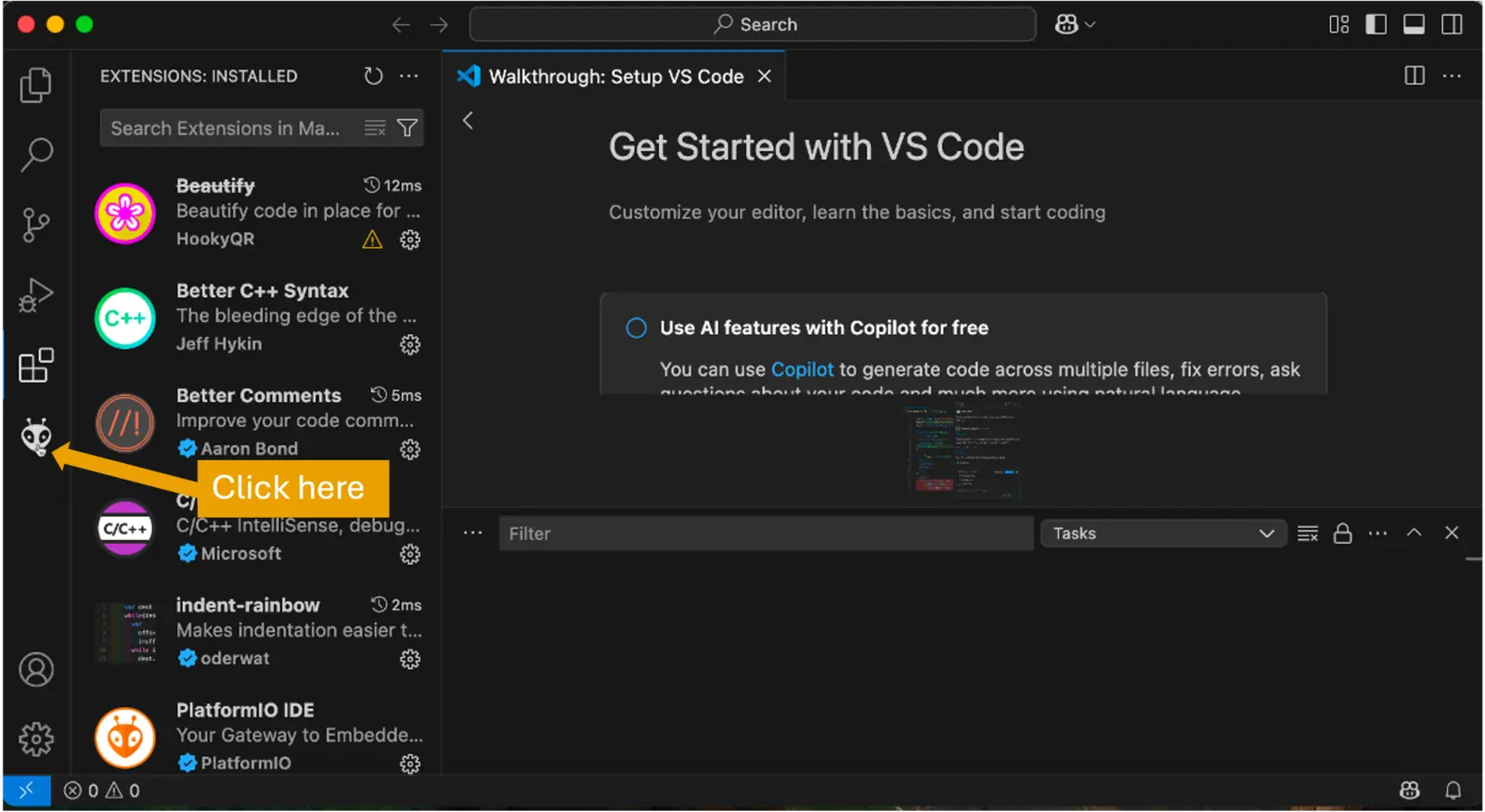This screenshot has width=1485, height=812.
Task: Open the Search view in activity bar
Action: [x=36, y=154]
